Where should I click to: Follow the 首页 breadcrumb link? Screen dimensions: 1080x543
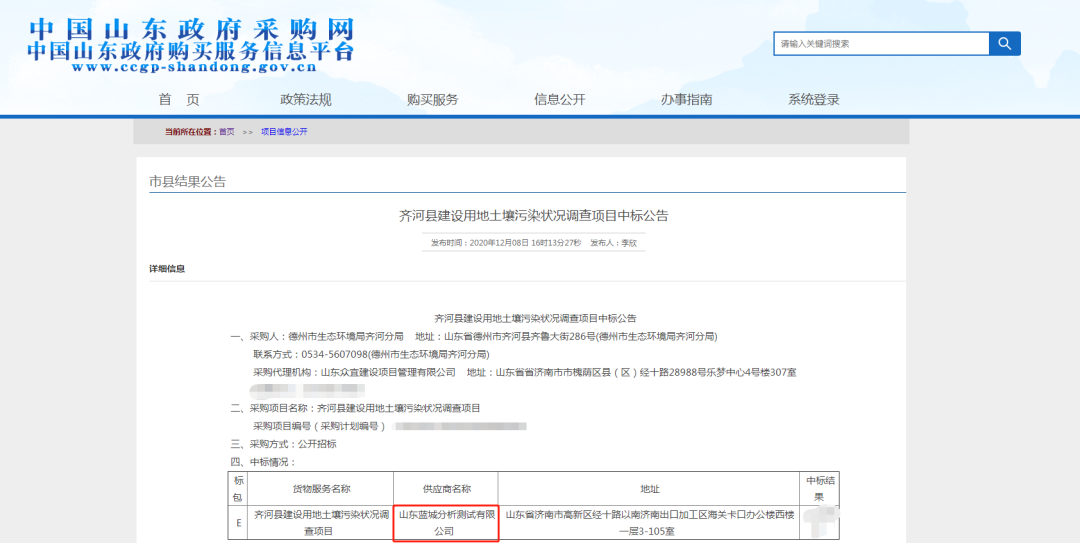point(227,132)
